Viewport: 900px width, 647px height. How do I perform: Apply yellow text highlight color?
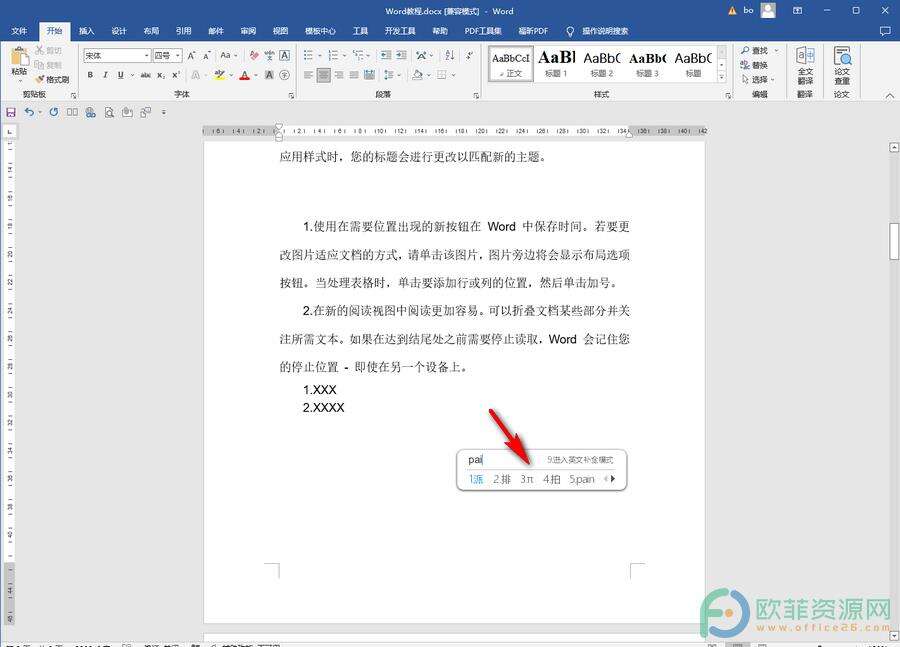pyautogui.click(x=219, y=75)
